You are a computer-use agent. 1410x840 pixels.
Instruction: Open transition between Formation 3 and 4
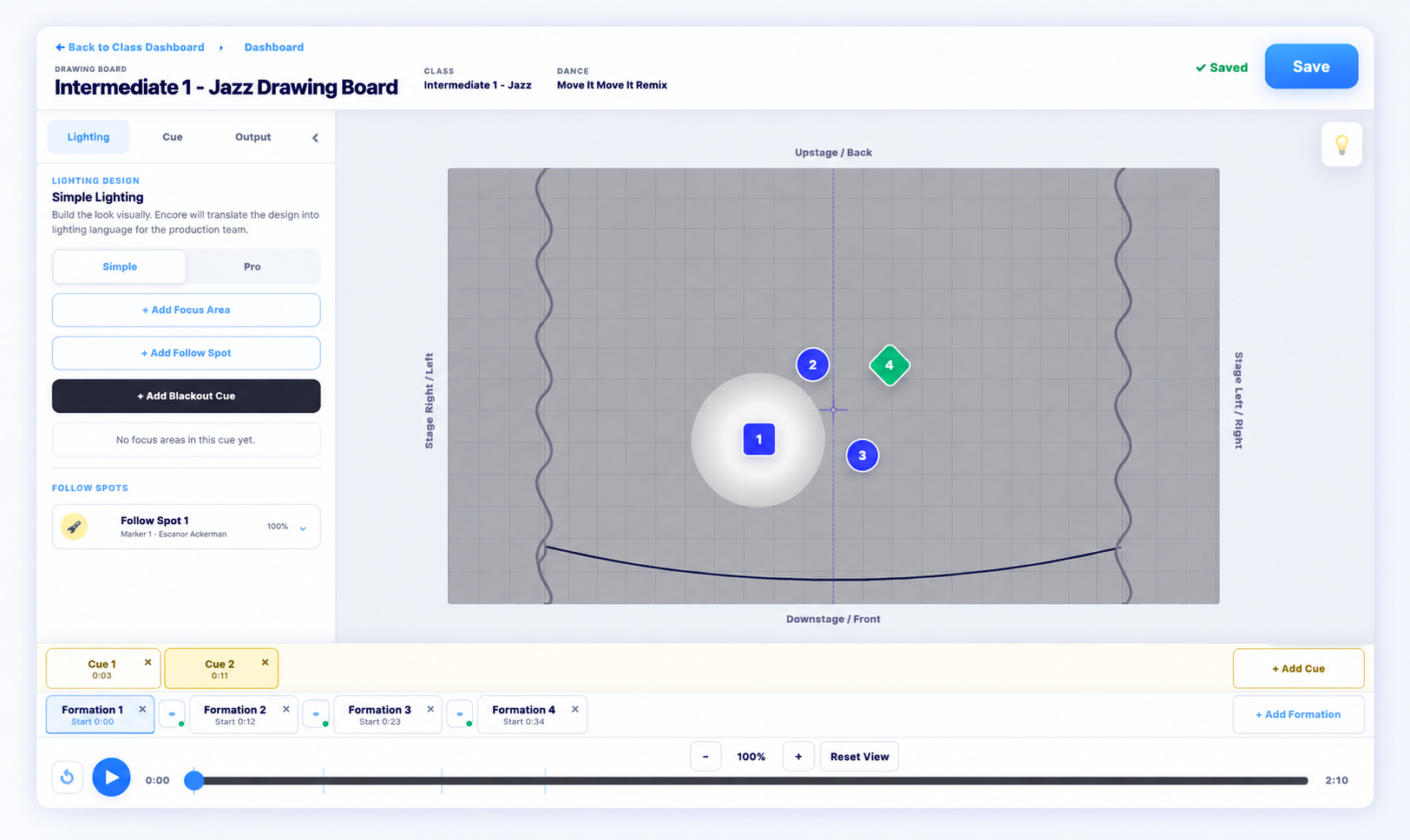(x=460, y=714)
